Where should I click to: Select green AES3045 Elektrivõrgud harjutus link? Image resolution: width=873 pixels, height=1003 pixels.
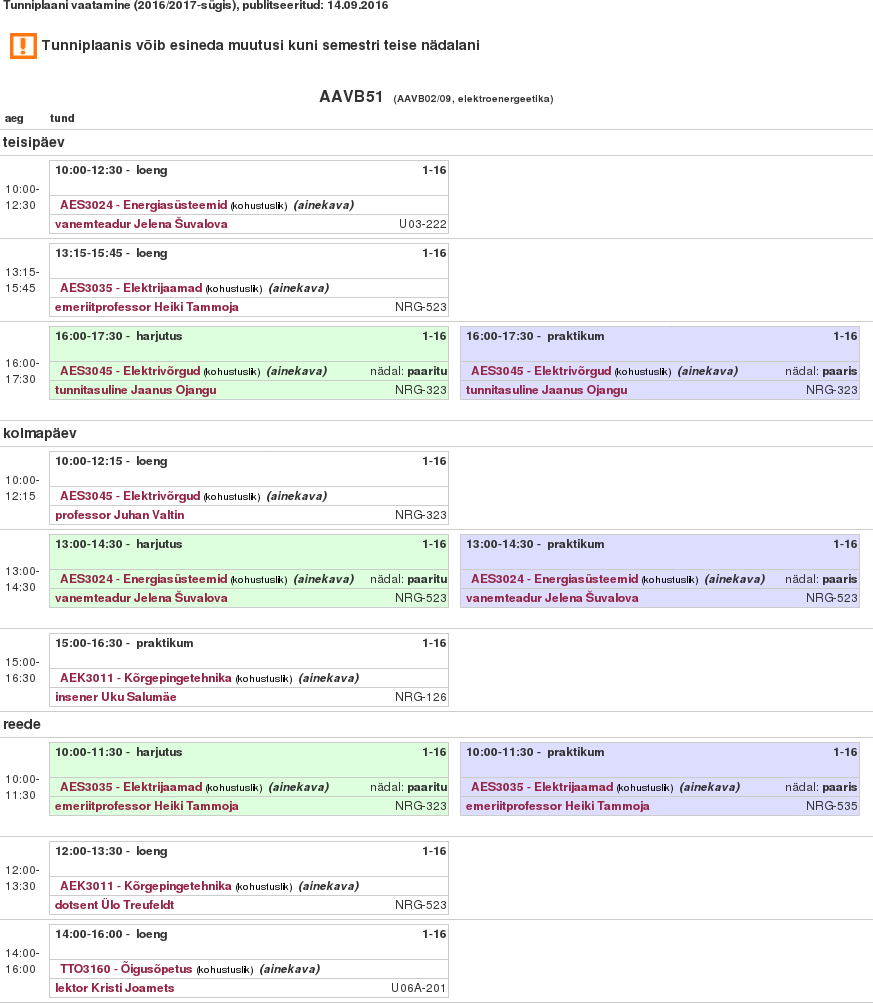(x=130, y=371)
